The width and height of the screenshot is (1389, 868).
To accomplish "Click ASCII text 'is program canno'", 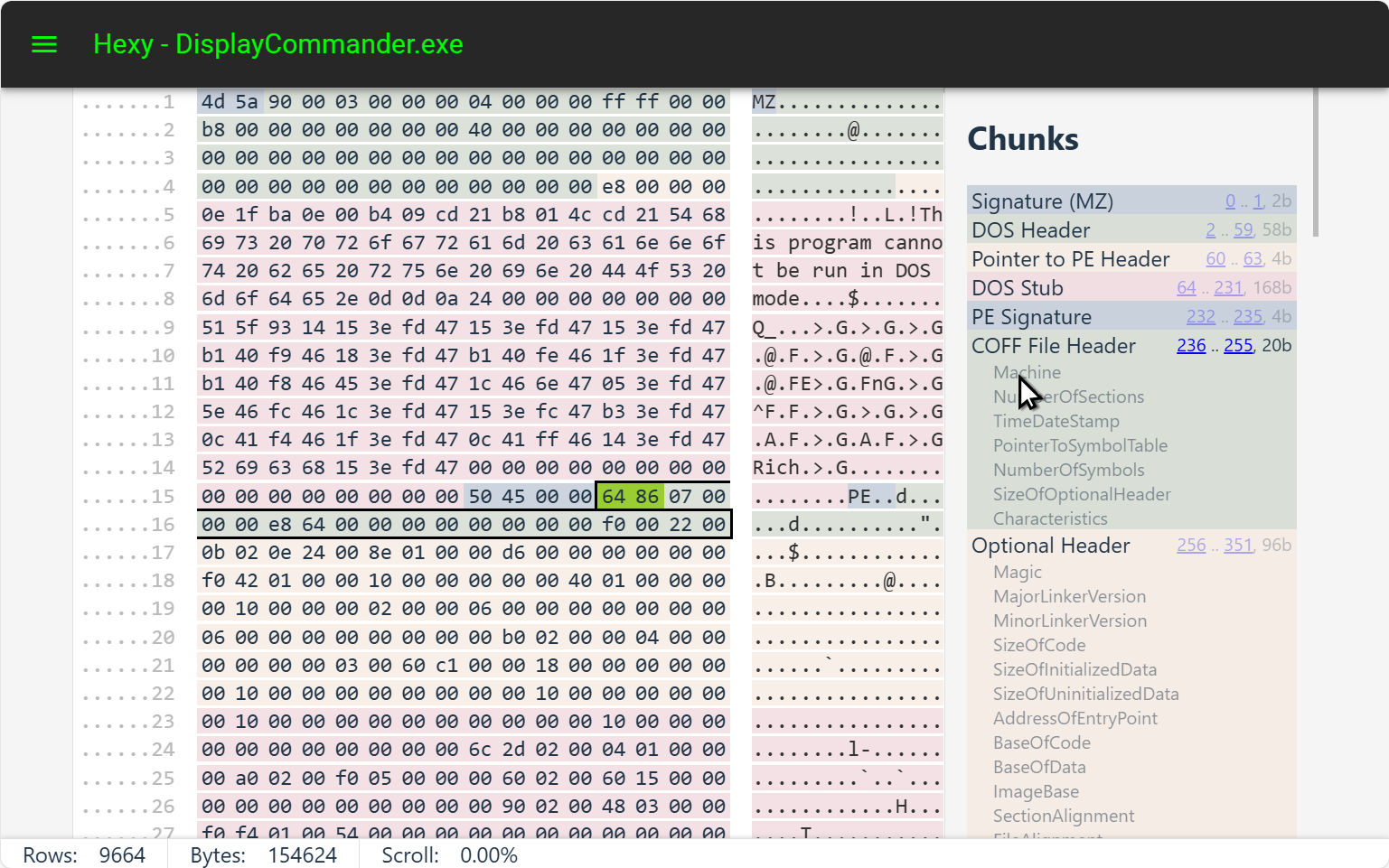I will (x=847, y=242).
